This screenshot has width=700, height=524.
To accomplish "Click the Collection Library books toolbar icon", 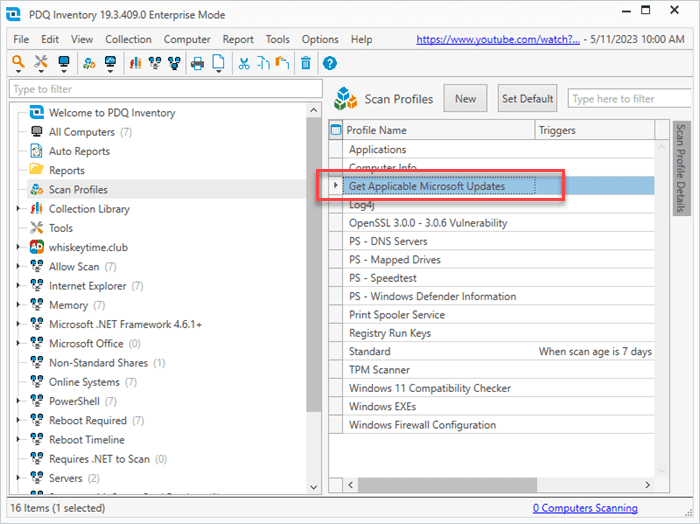I will (135, 63).
